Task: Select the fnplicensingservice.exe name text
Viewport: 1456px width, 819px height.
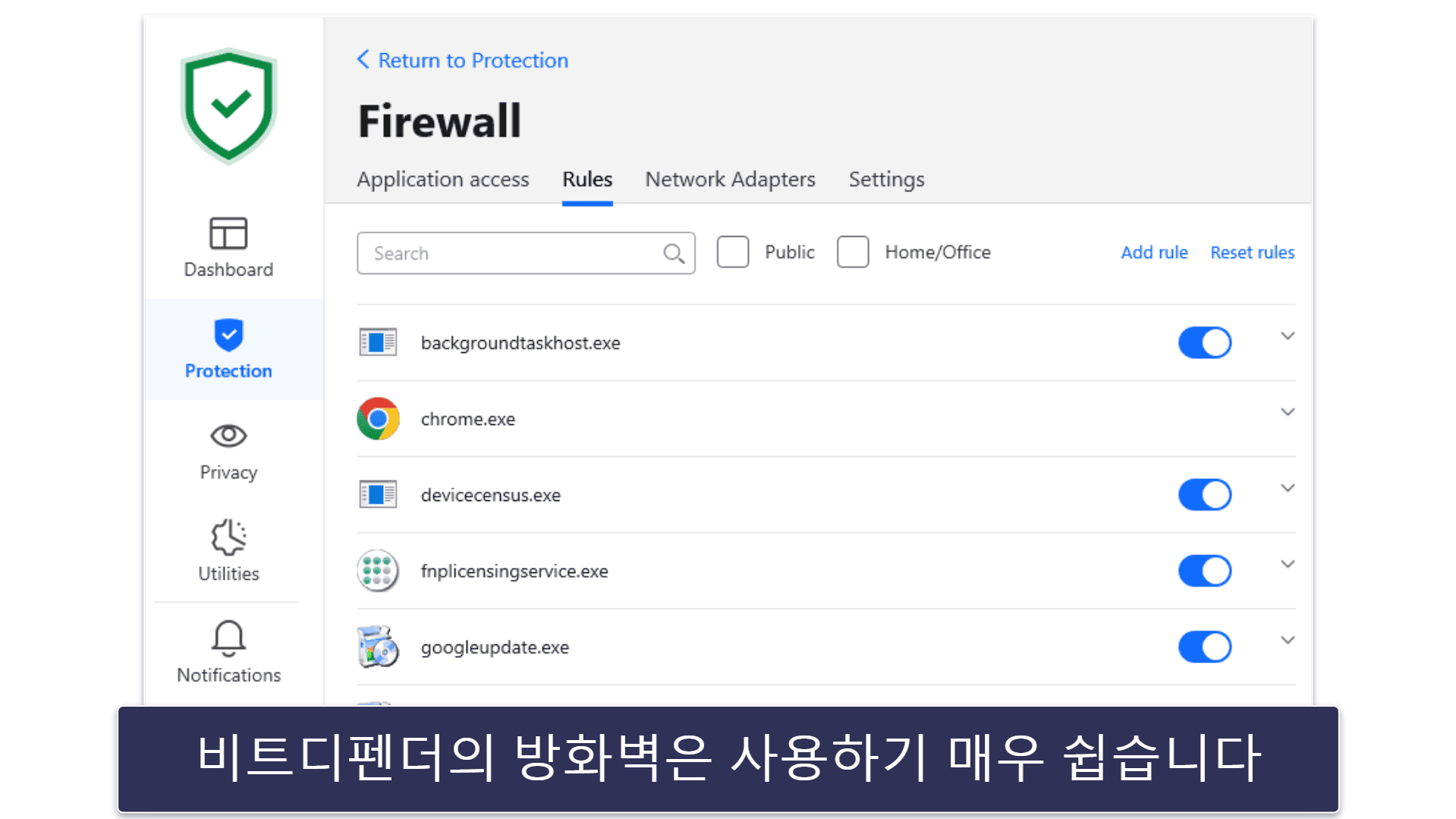Action: coord(514,571)
